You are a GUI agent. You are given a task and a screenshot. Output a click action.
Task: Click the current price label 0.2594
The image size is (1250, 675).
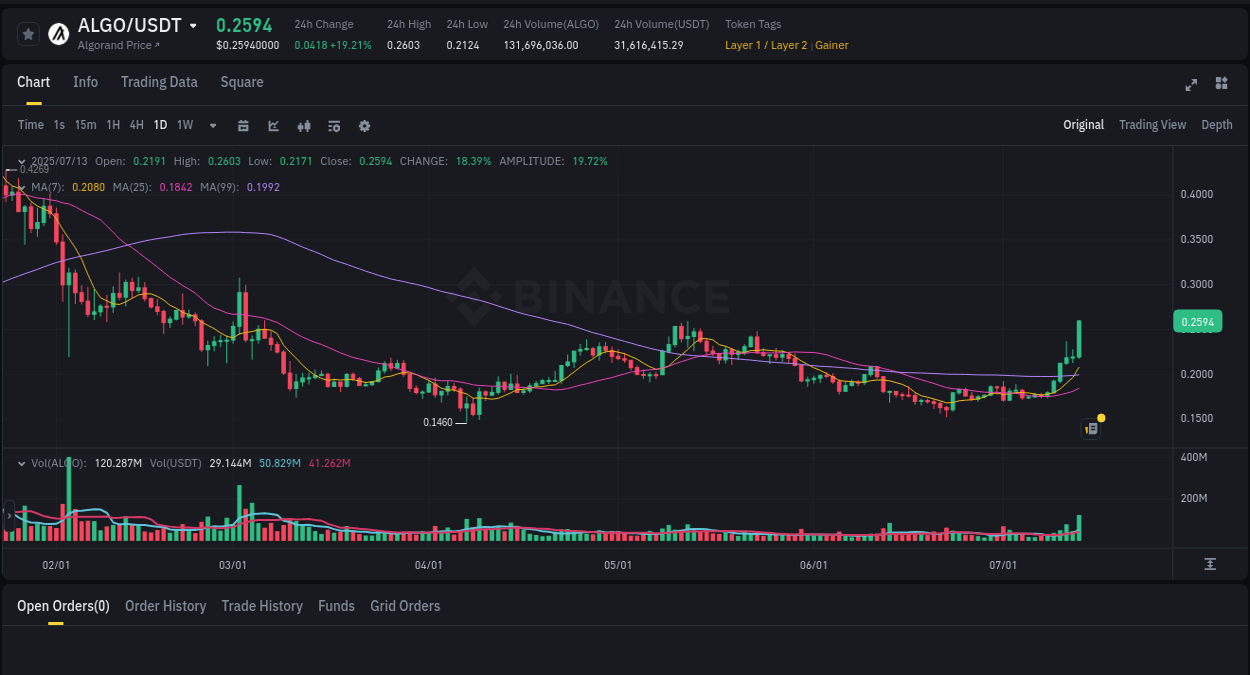pyautogui.click(x=1197, y=321)
